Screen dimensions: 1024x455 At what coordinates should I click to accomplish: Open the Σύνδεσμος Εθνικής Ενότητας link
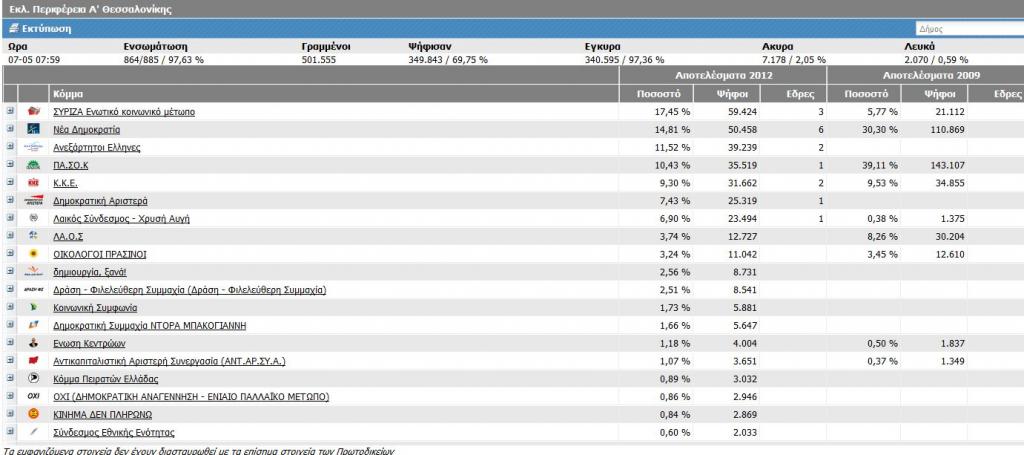coord(114,432)
